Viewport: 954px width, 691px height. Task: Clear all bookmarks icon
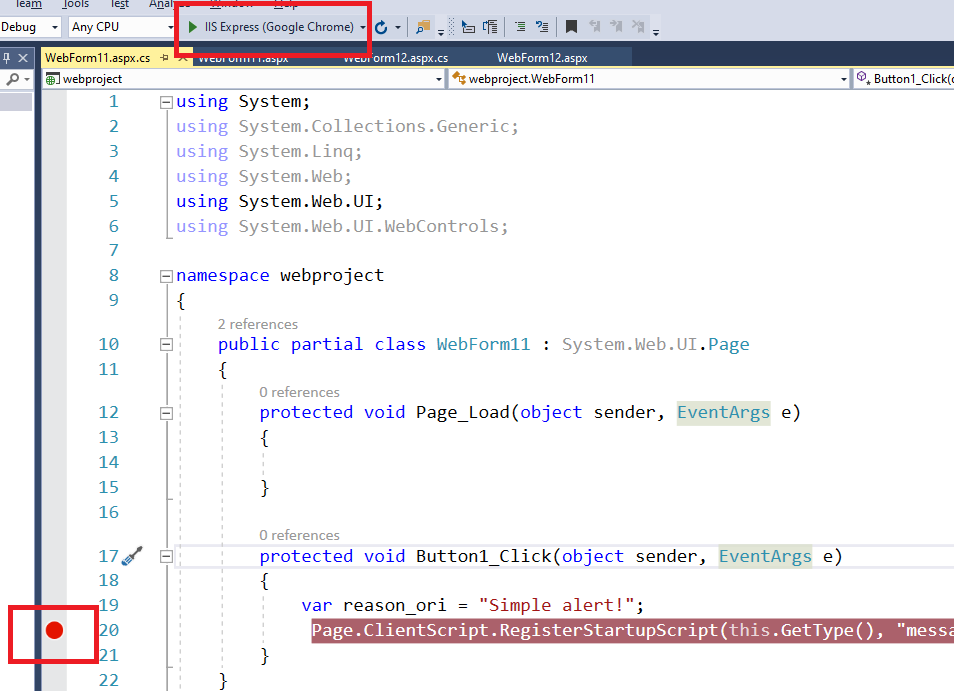(638, 26)
